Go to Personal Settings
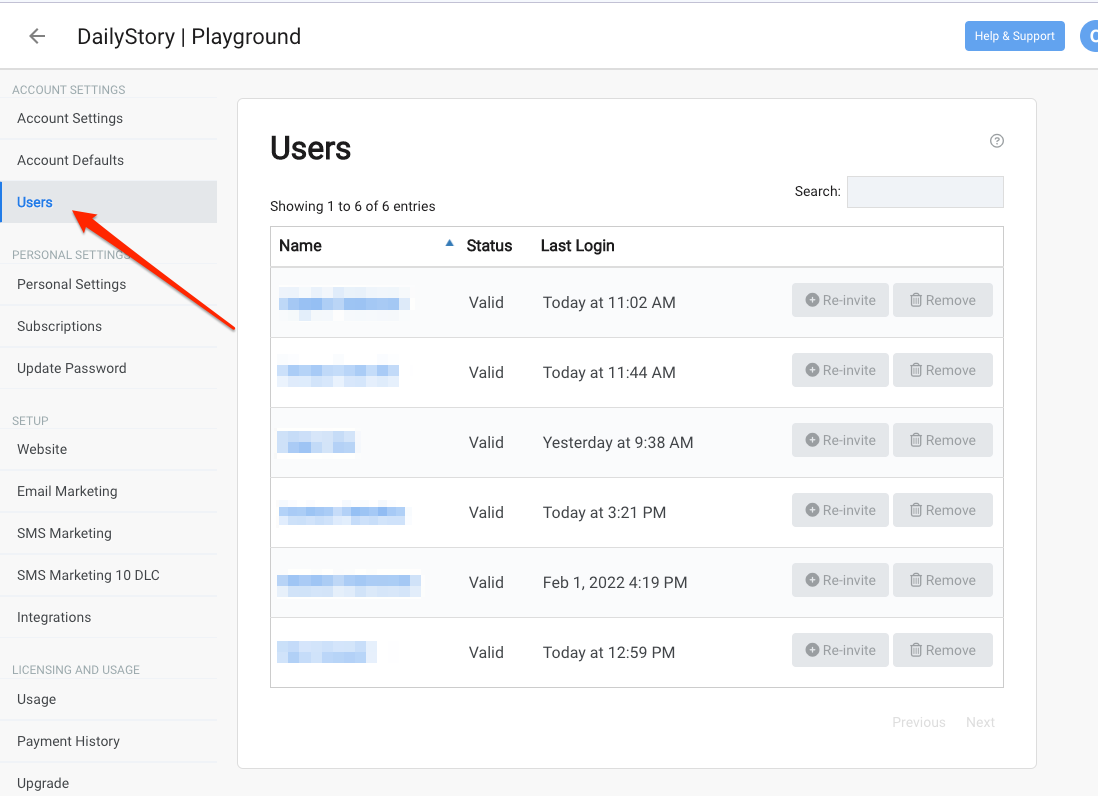Screen dimensions: 1098x796 point(109,284)
